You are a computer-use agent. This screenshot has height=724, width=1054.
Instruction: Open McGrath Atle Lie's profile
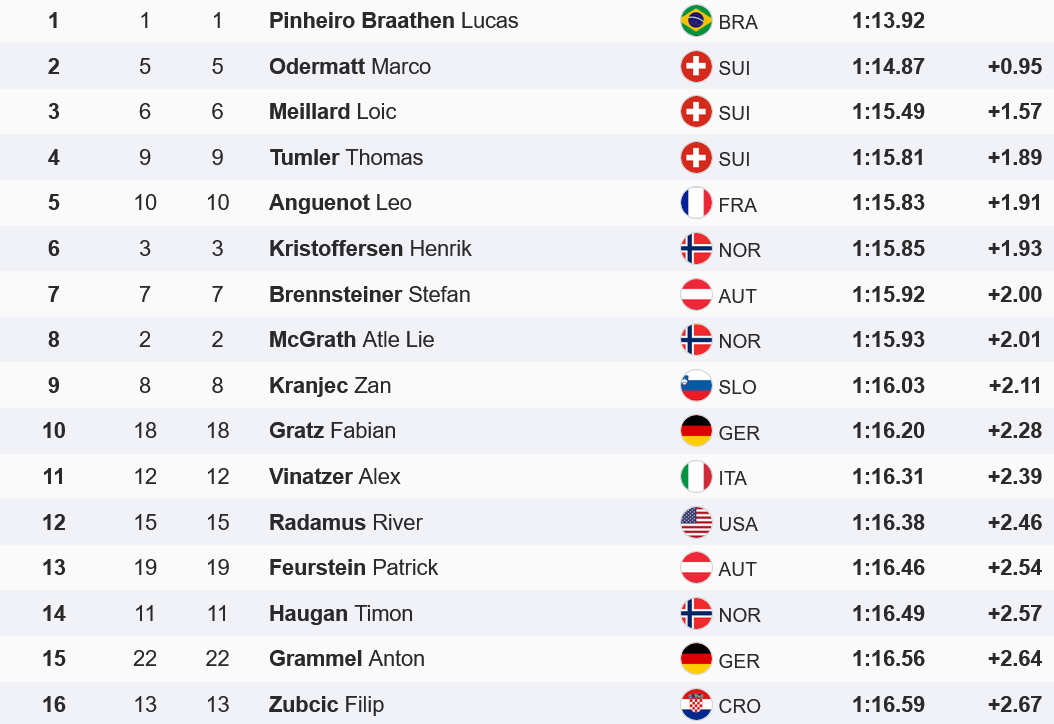click(x=351, y=340)
